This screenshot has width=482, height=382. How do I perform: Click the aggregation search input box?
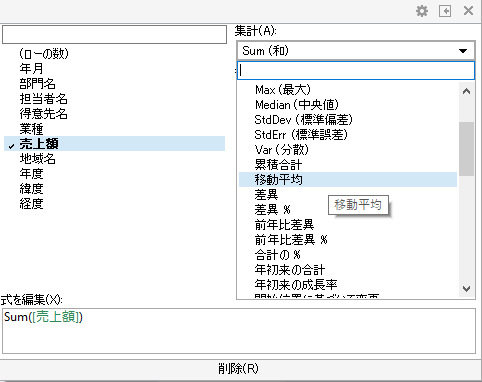[356, 70]
